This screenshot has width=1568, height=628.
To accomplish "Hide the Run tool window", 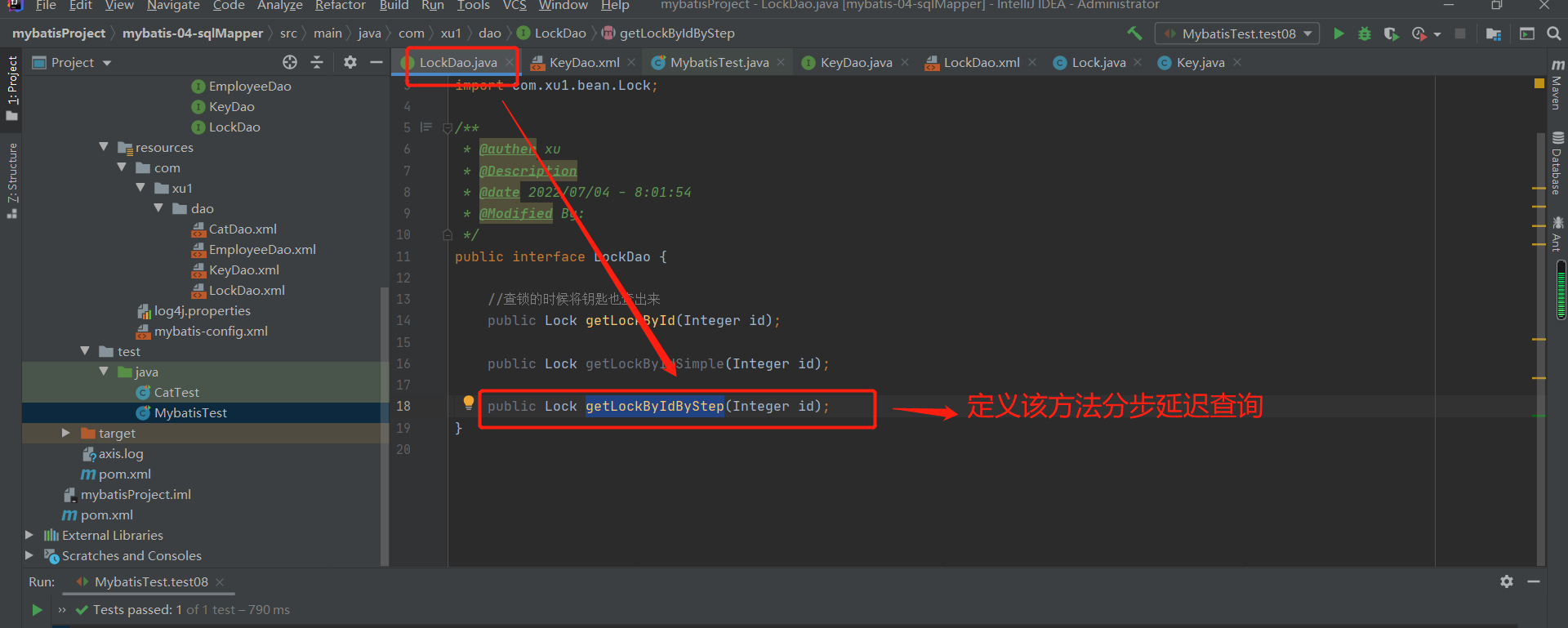I will [1534, 581].
